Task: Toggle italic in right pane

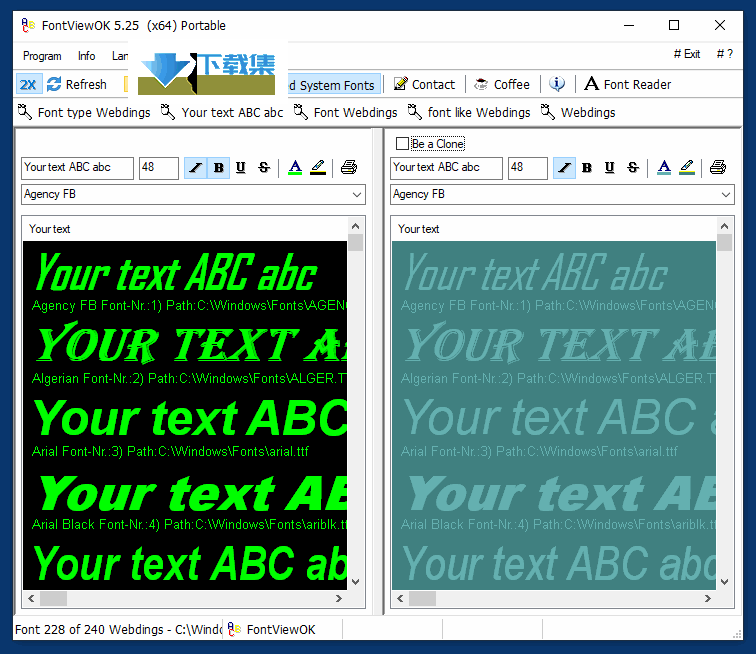Action: [564, 168]
